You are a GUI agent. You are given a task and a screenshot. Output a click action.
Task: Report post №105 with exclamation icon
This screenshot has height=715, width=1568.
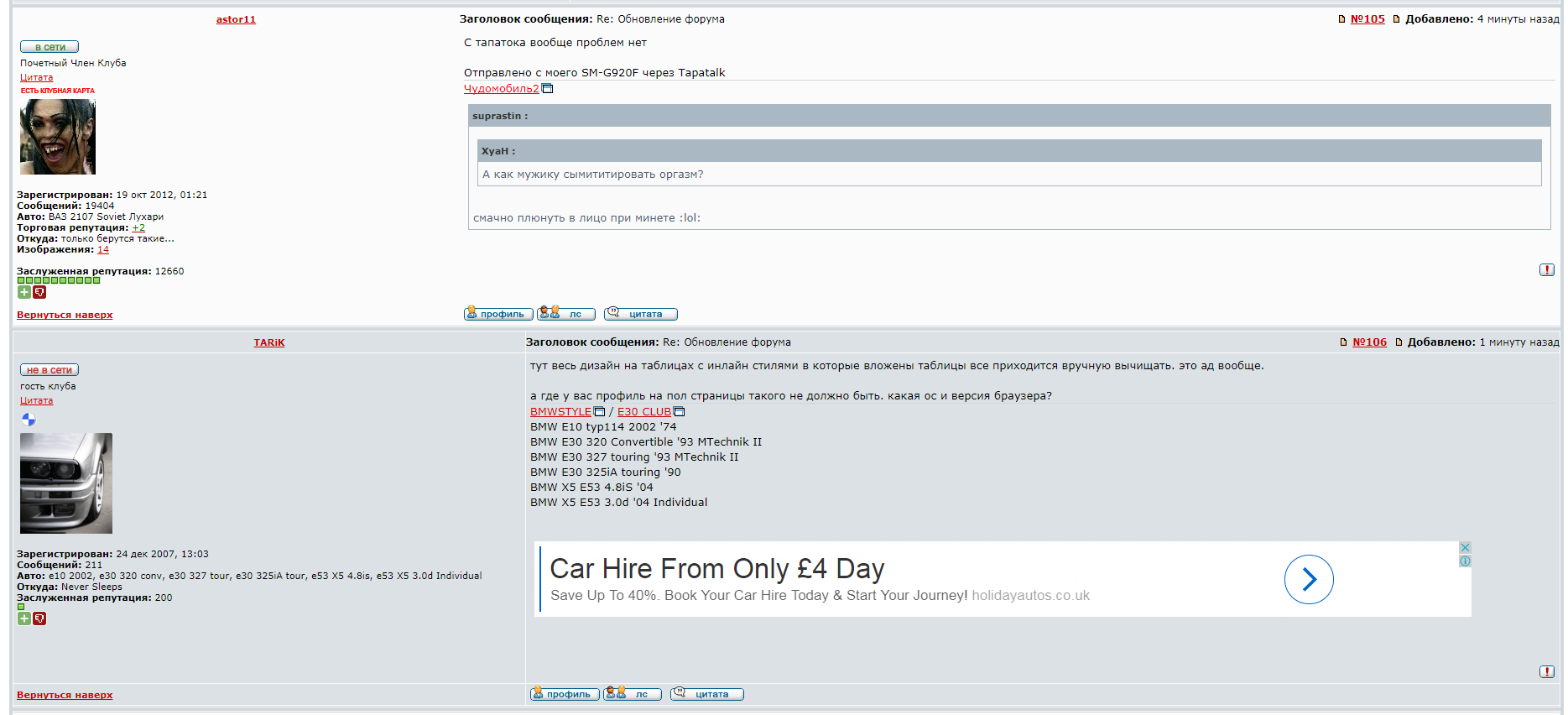pos(1546,270)
